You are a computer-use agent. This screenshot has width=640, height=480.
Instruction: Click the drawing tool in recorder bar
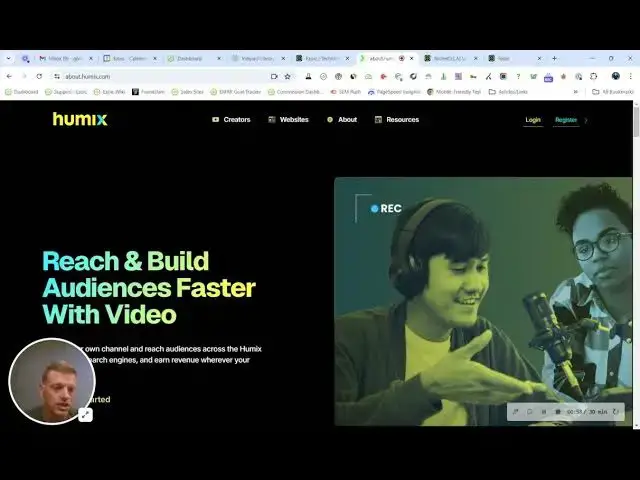516,412
